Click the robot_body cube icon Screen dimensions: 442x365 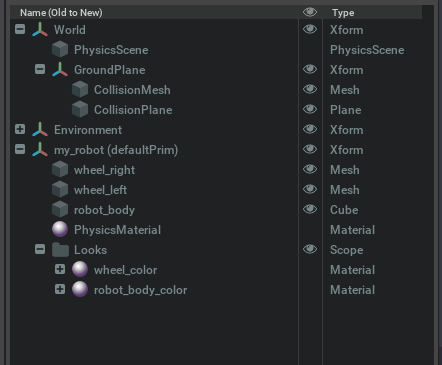(x=60, y=209)
